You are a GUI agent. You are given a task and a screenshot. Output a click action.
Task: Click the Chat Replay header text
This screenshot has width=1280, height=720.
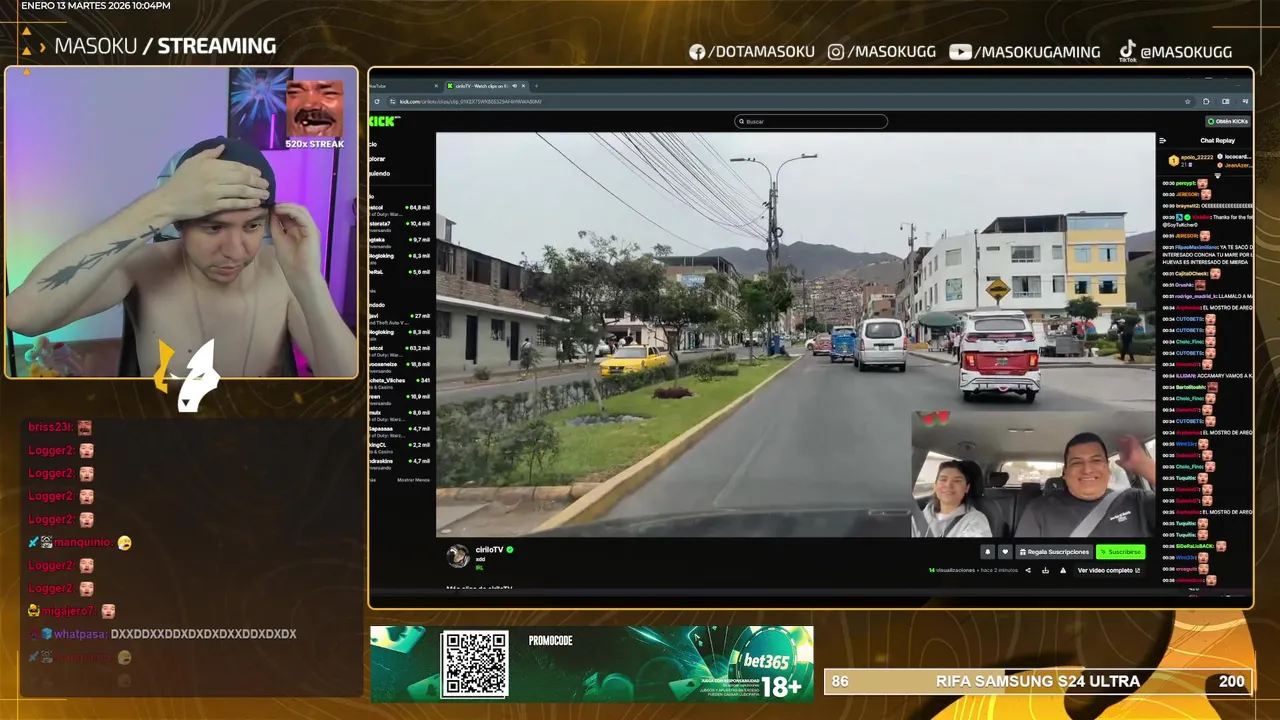pos(1218,141)
